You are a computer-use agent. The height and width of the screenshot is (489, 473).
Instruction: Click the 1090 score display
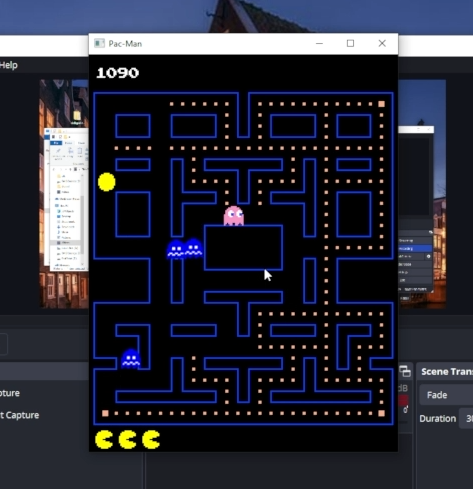[x=117, y=73]
